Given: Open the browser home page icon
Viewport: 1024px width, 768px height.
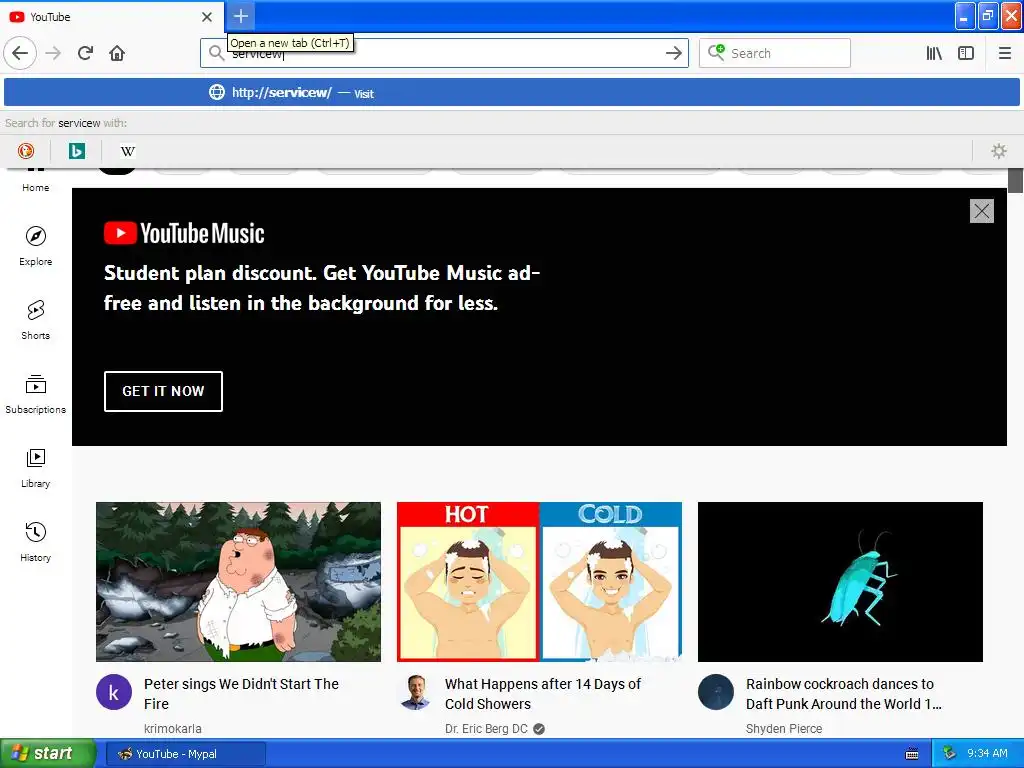Looking at the screenshot, I should tap(117, 53).
